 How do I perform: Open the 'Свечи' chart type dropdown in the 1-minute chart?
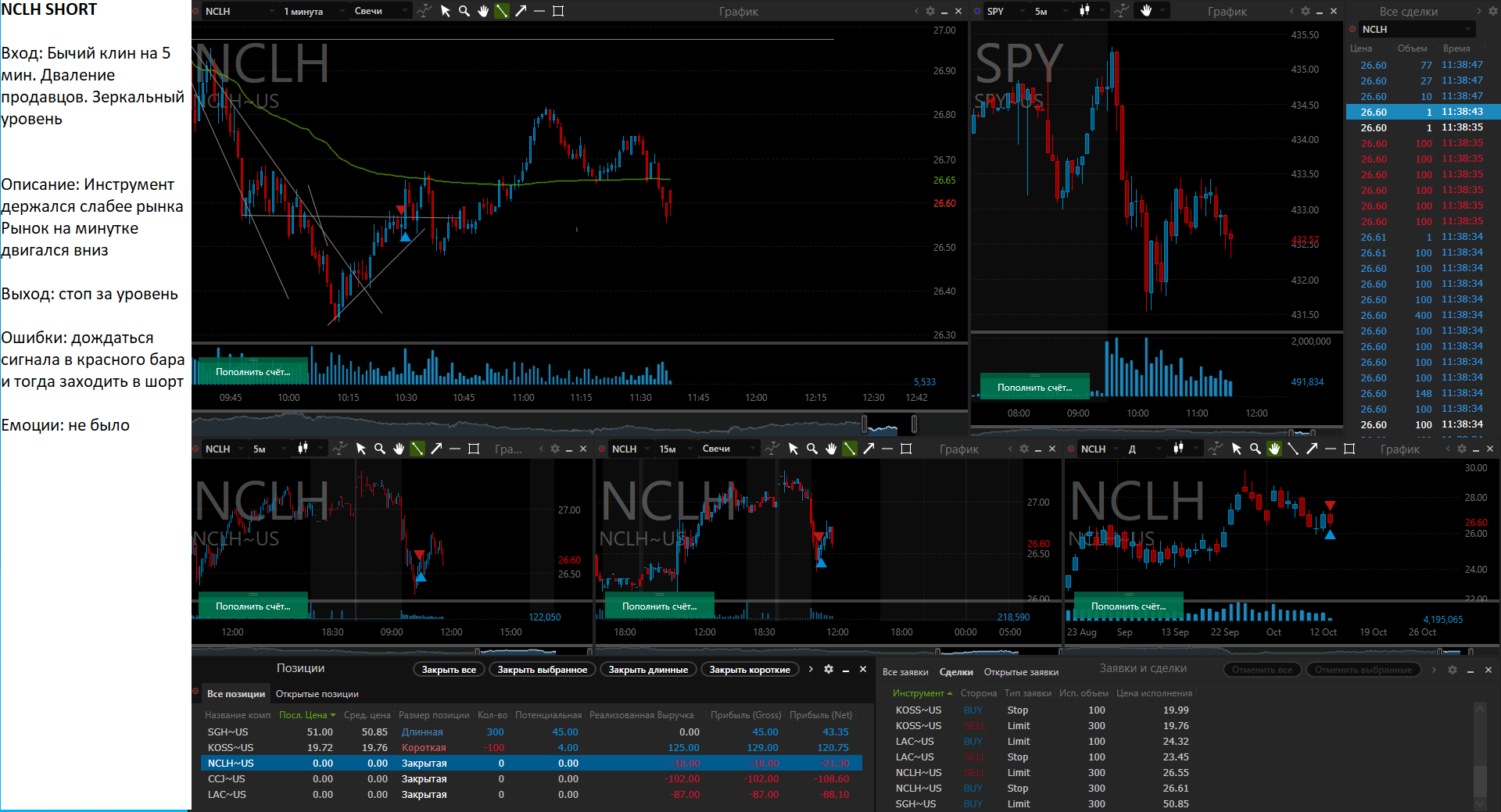click(380, 11)
